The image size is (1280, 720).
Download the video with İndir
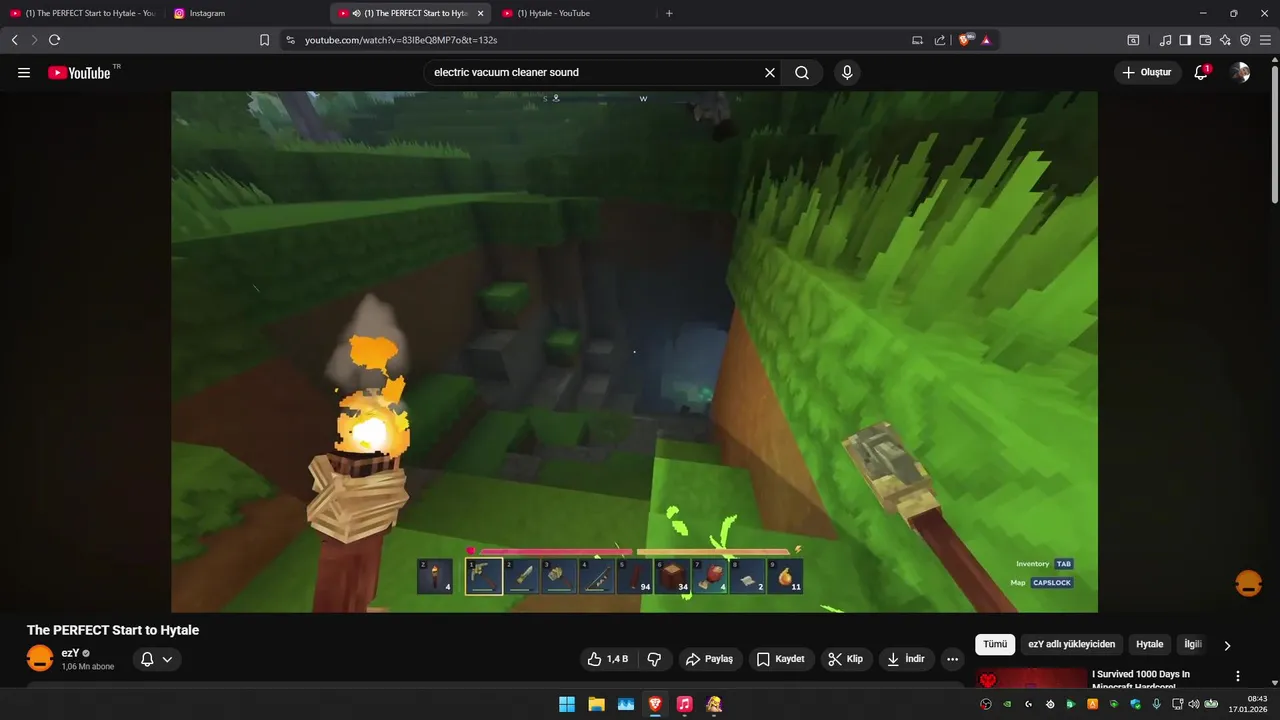click(906, 659)
